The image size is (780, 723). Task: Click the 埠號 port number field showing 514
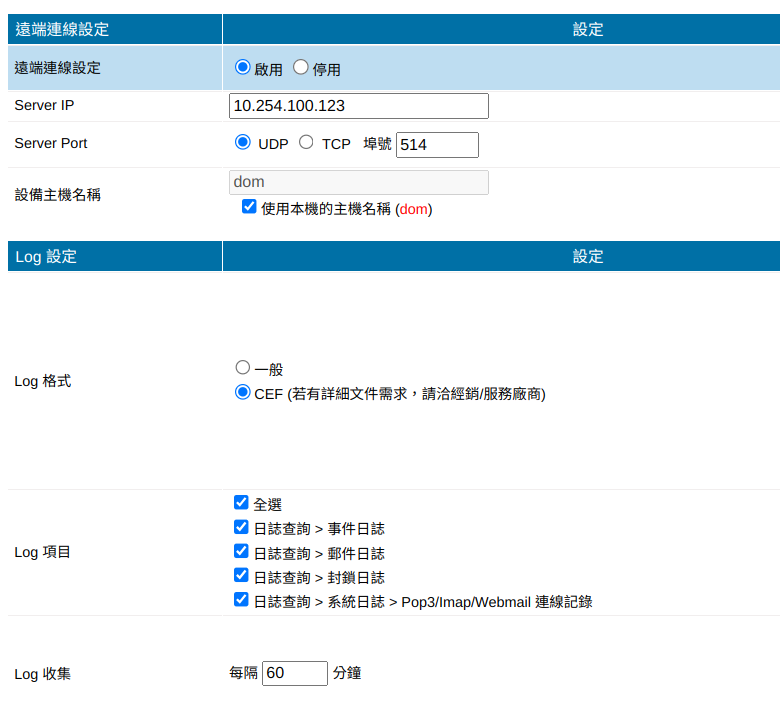pos(437,145)
